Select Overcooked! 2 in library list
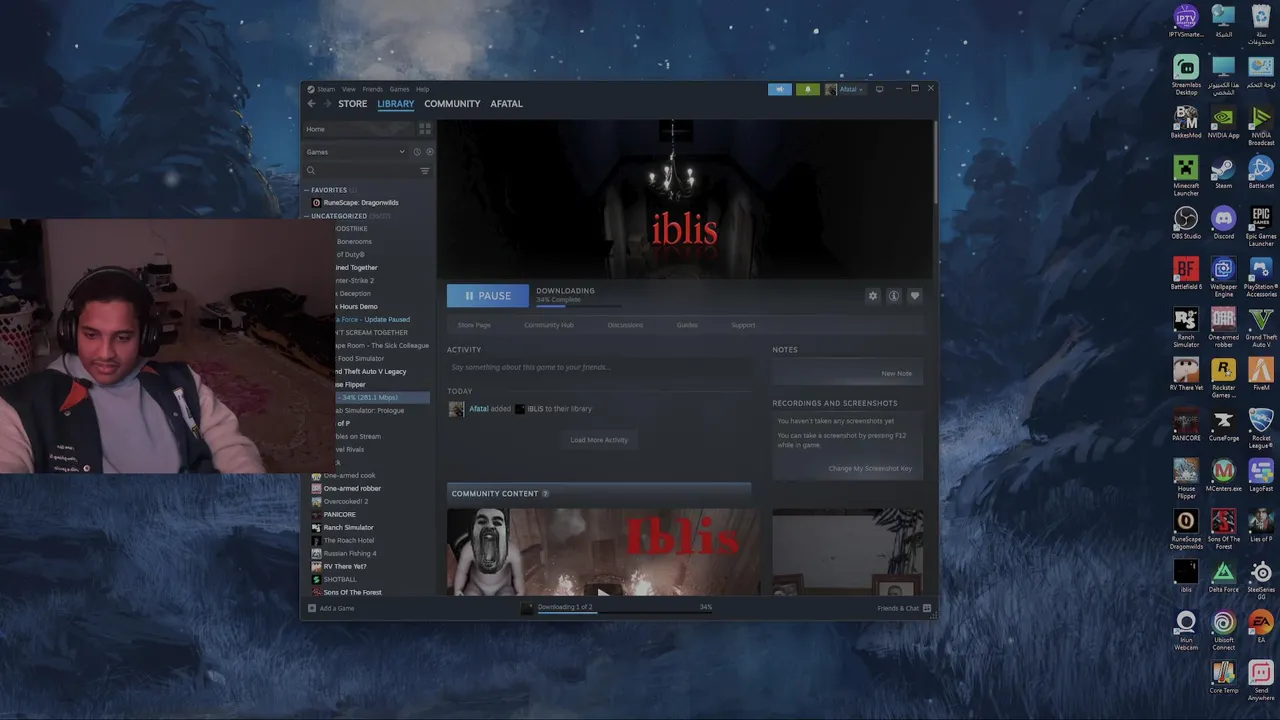 (346, 501)
